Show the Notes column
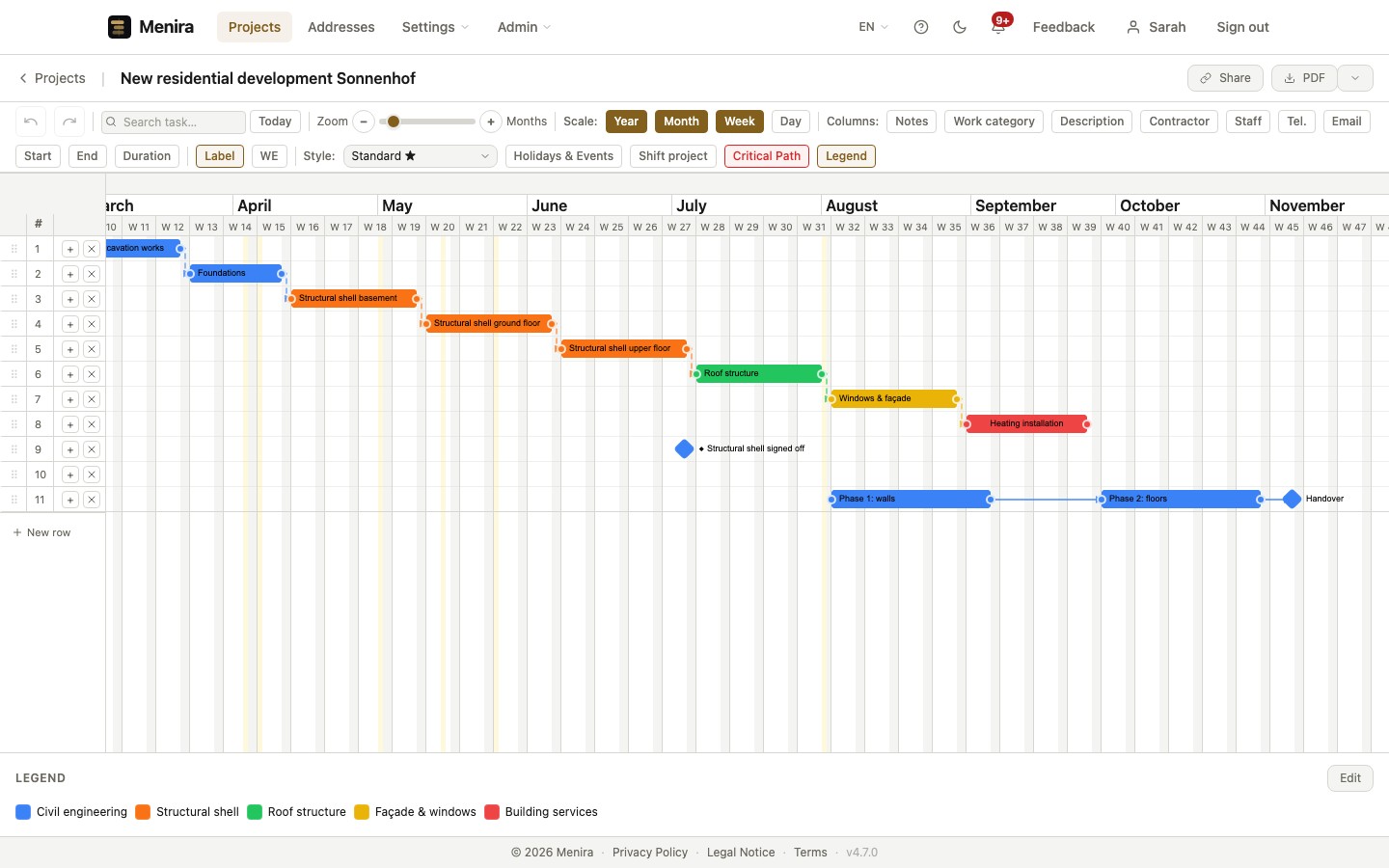 (912, 122)
